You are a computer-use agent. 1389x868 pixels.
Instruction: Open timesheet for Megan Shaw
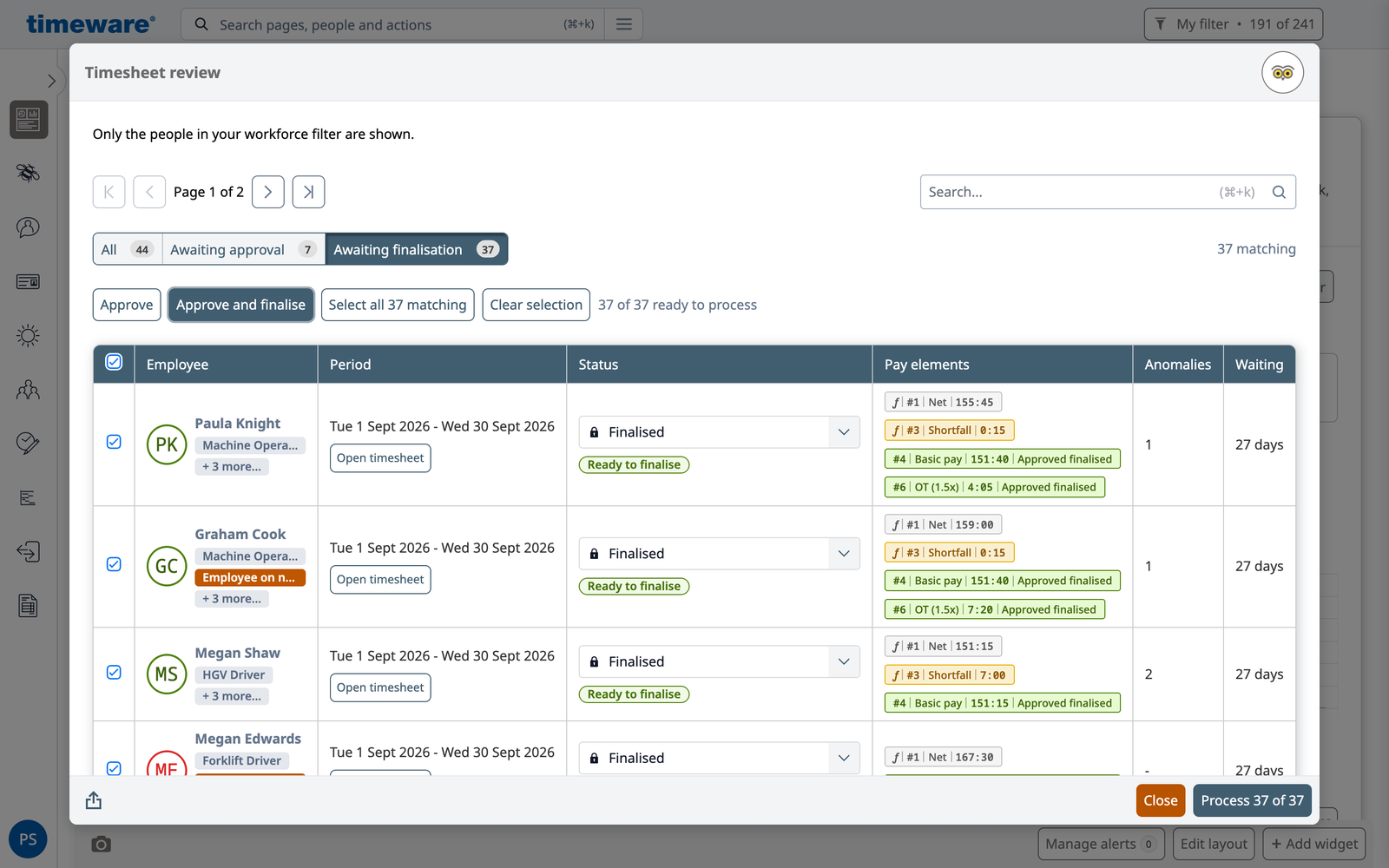pos(380,687)
